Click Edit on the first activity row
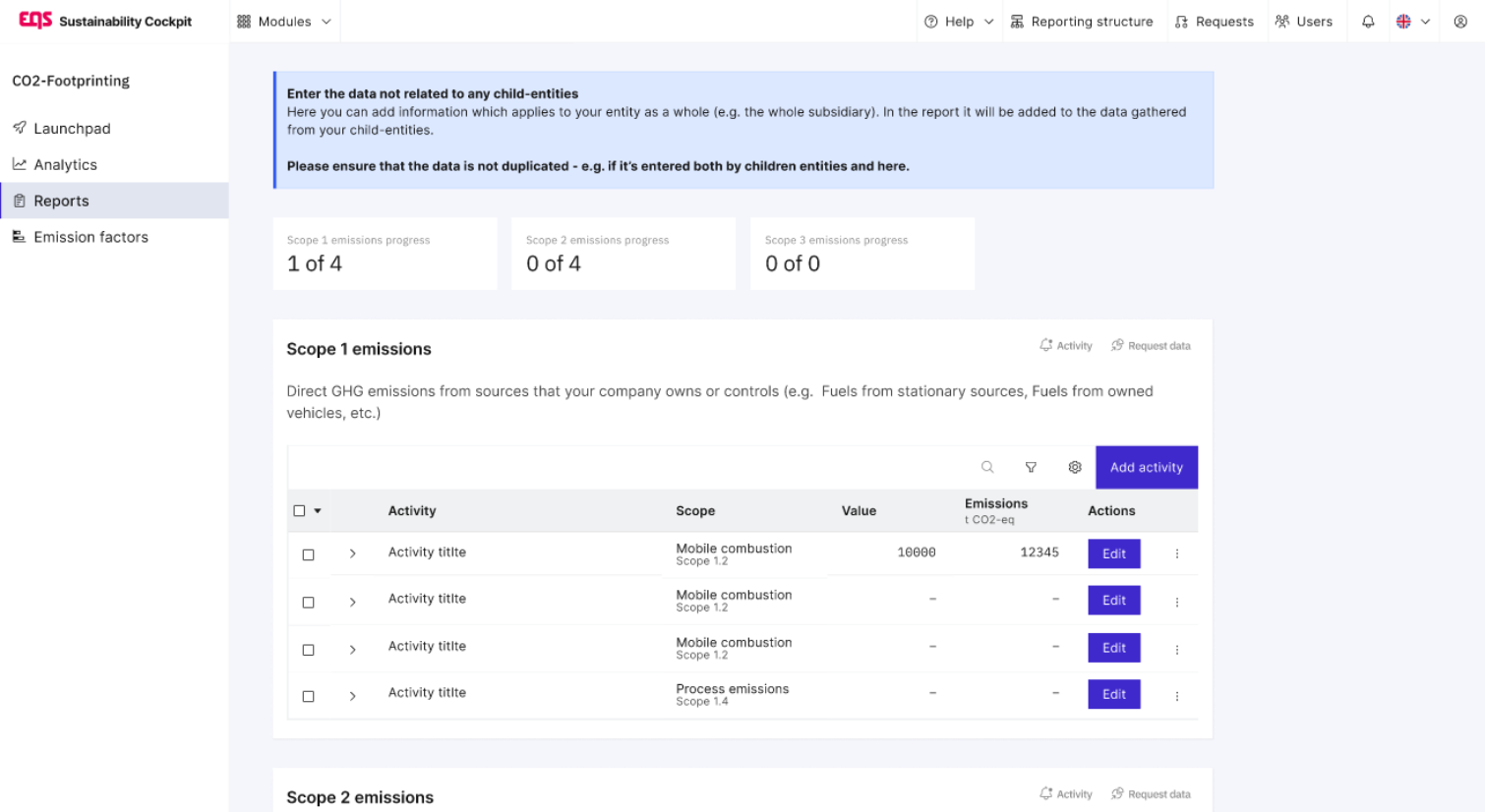 1114,554
